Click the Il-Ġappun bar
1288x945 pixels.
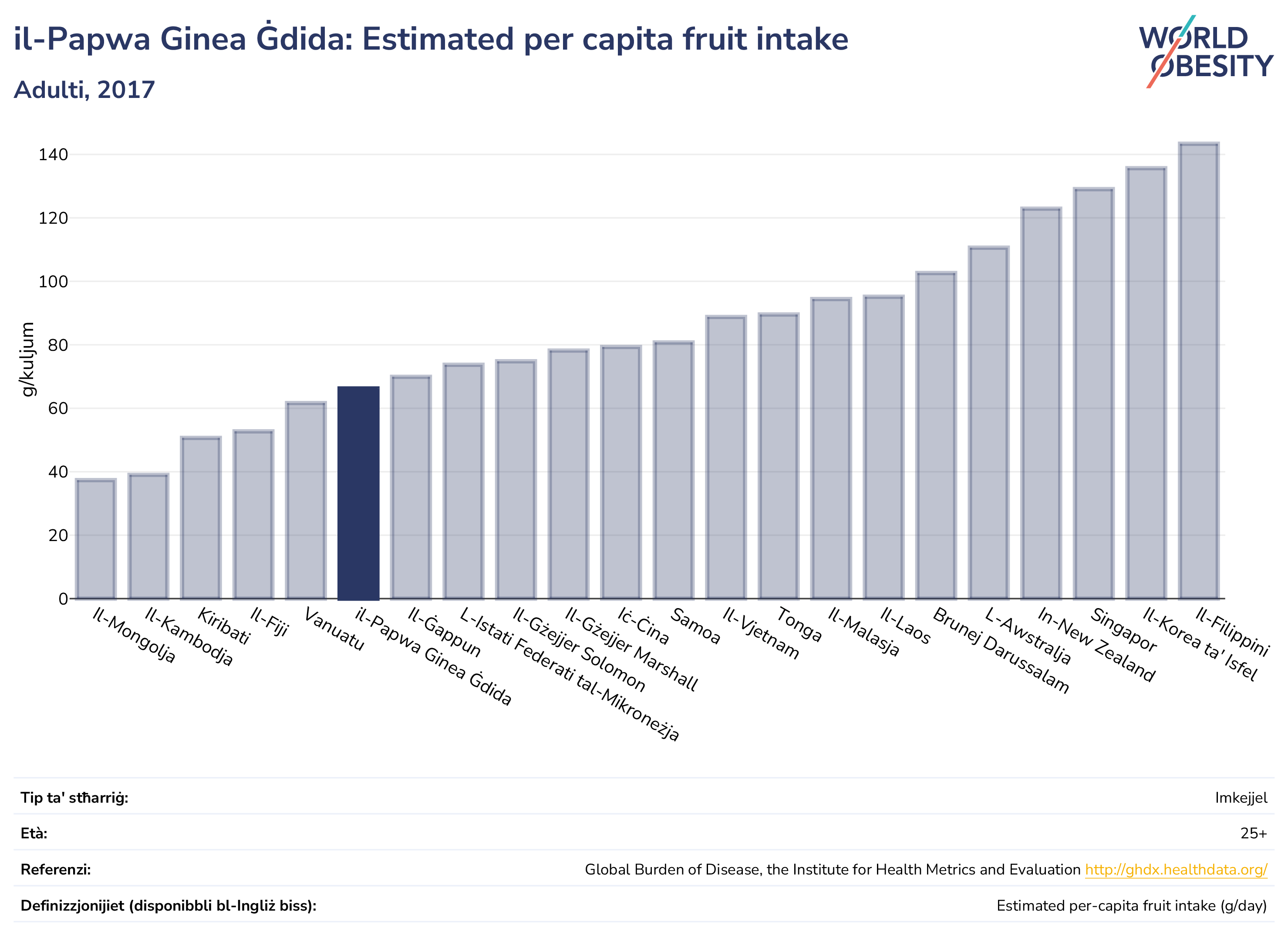pyautogui.click(x=411, y=488)
